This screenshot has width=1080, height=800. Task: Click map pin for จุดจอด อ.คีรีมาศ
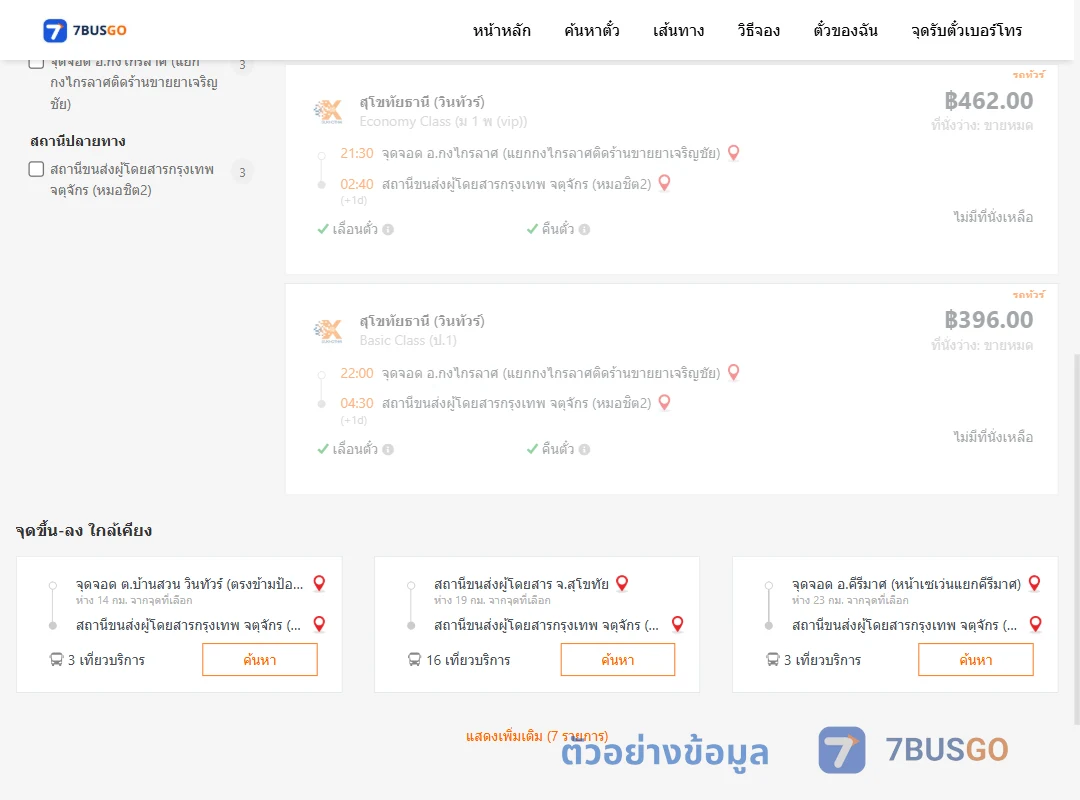[1034, 584]
